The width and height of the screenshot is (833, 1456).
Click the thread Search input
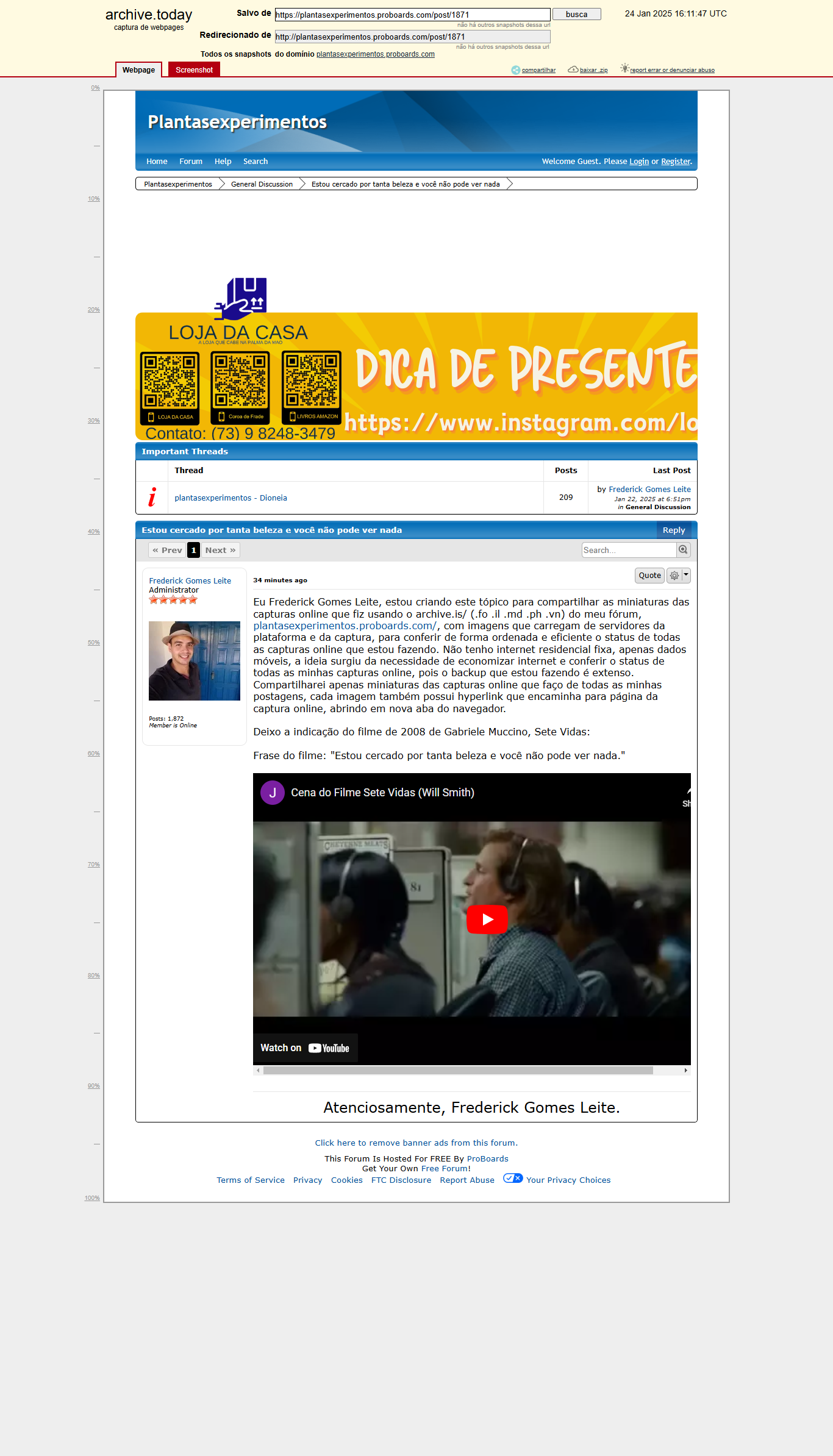pos(629,550)
